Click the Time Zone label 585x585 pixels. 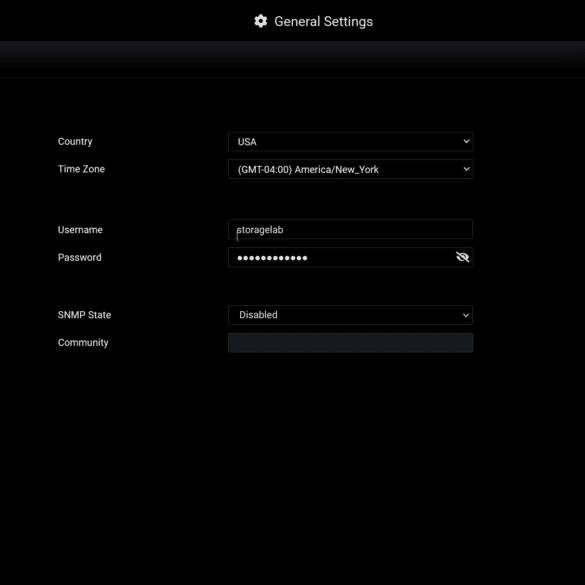click(x=81, y=169)
